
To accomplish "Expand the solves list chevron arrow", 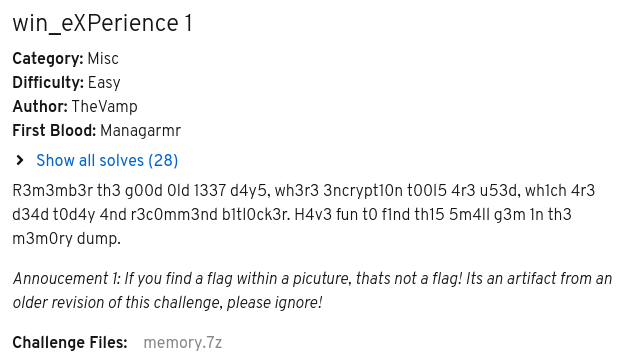I will tap(20, 160).
